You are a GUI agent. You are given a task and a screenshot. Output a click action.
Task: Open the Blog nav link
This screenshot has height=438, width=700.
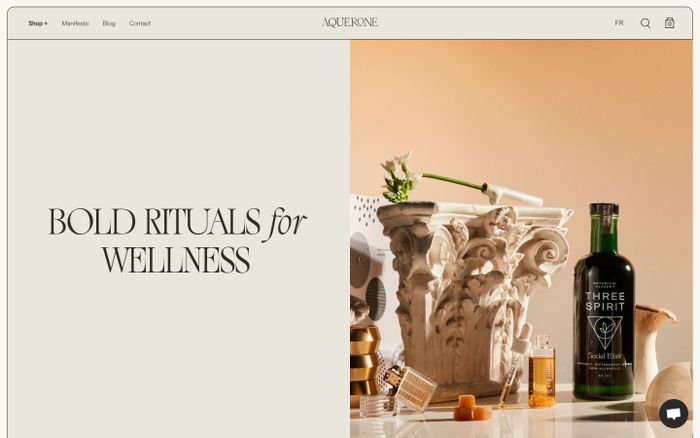tap(108, 23)
